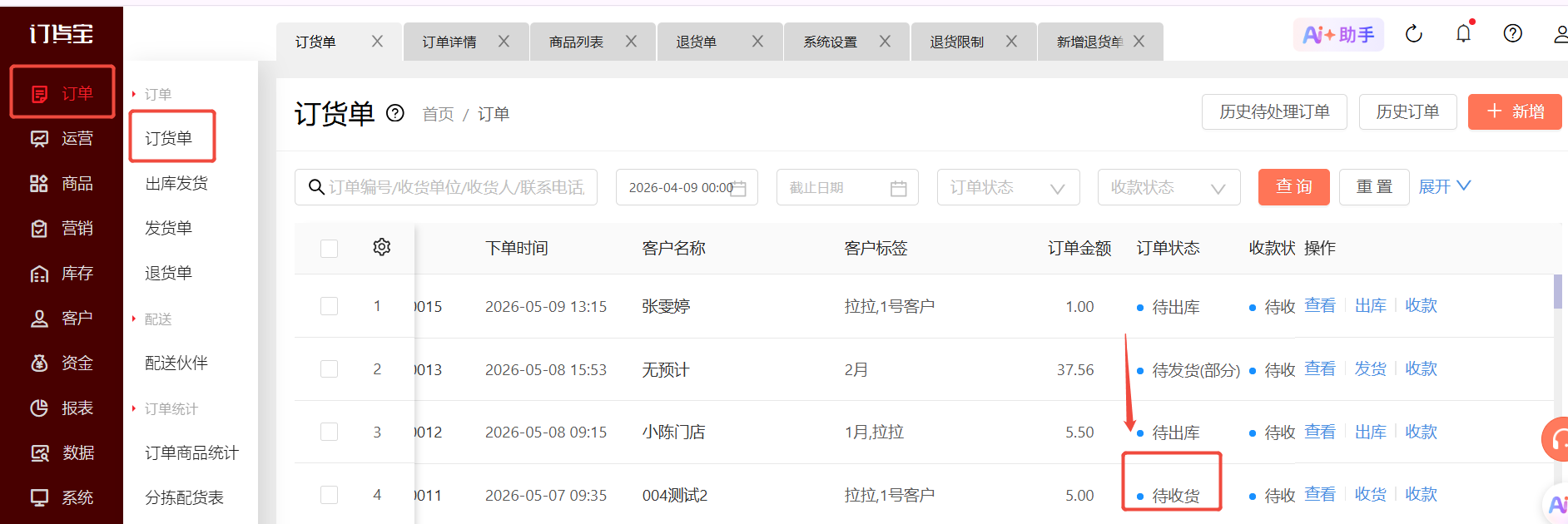Open 历史待处理订单
Image resolution: width=1568 pixels, height=524 pixels.
tap(1274, 111)
